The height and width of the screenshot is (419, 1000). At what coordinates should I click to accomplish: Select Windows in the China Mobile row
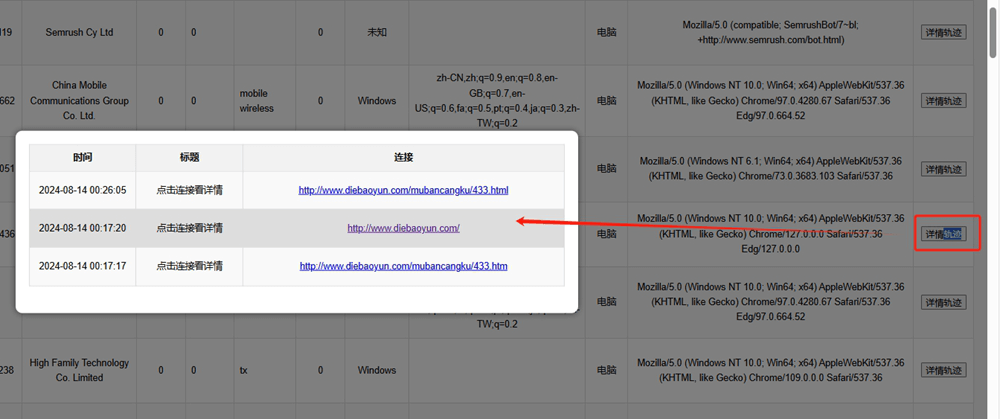tap(376, 101)
